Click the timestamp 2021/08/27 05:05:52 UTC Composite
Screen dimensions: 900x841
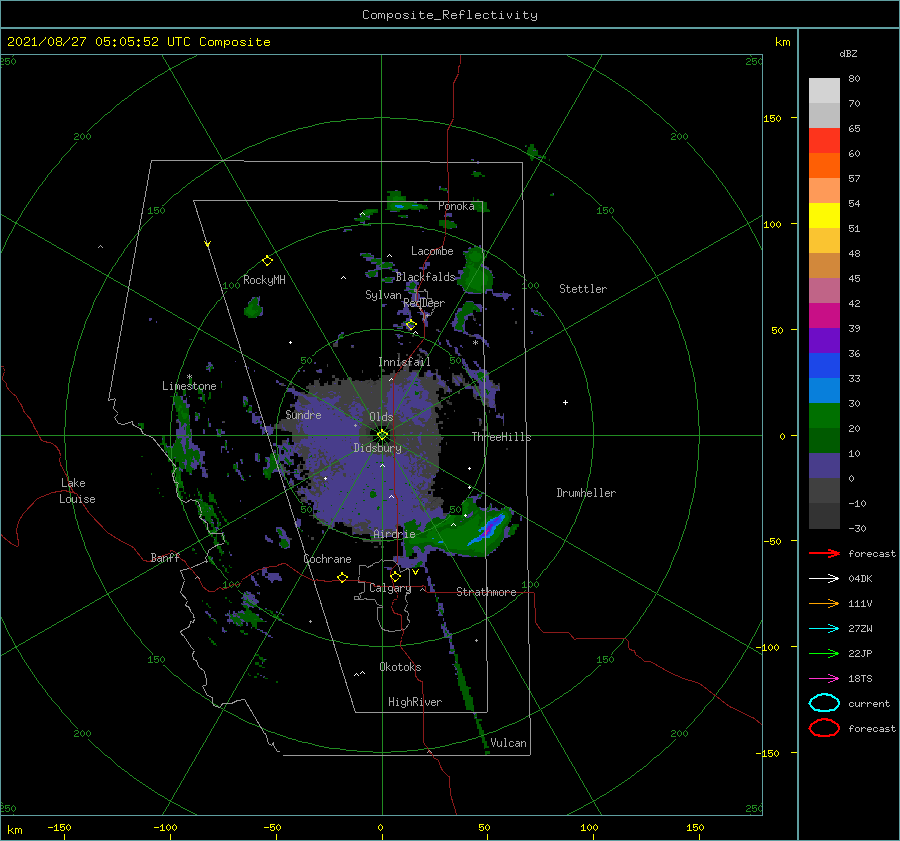138,42
